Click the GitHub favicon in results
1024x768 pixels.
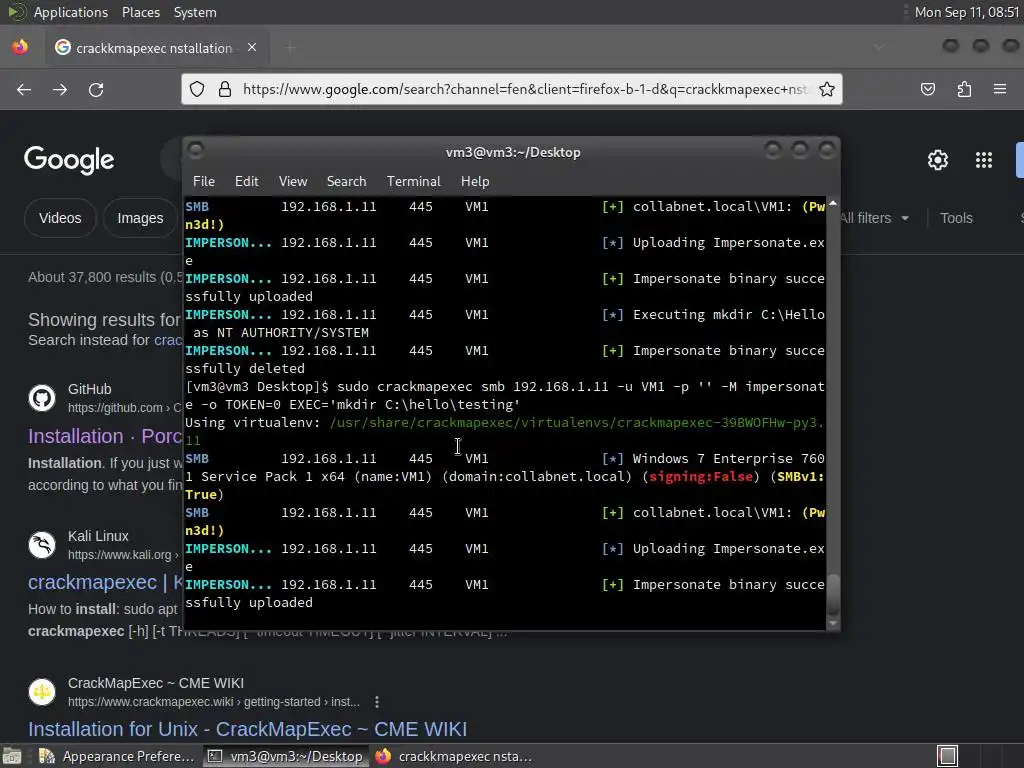(42, 398)
